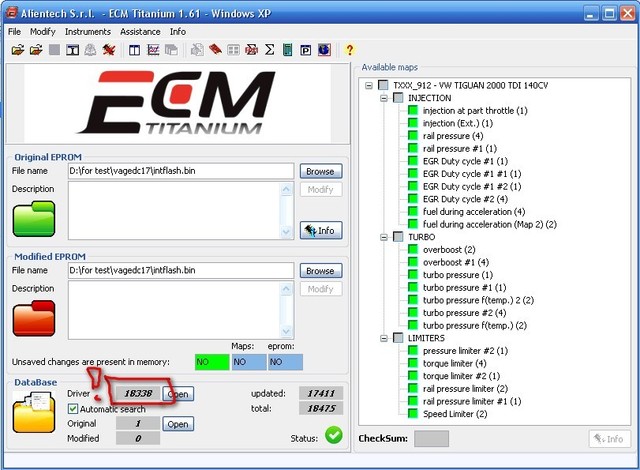640x470 pixels.
Task: Click the grayed copy-document toolbar icon
Action: (197, 50)
